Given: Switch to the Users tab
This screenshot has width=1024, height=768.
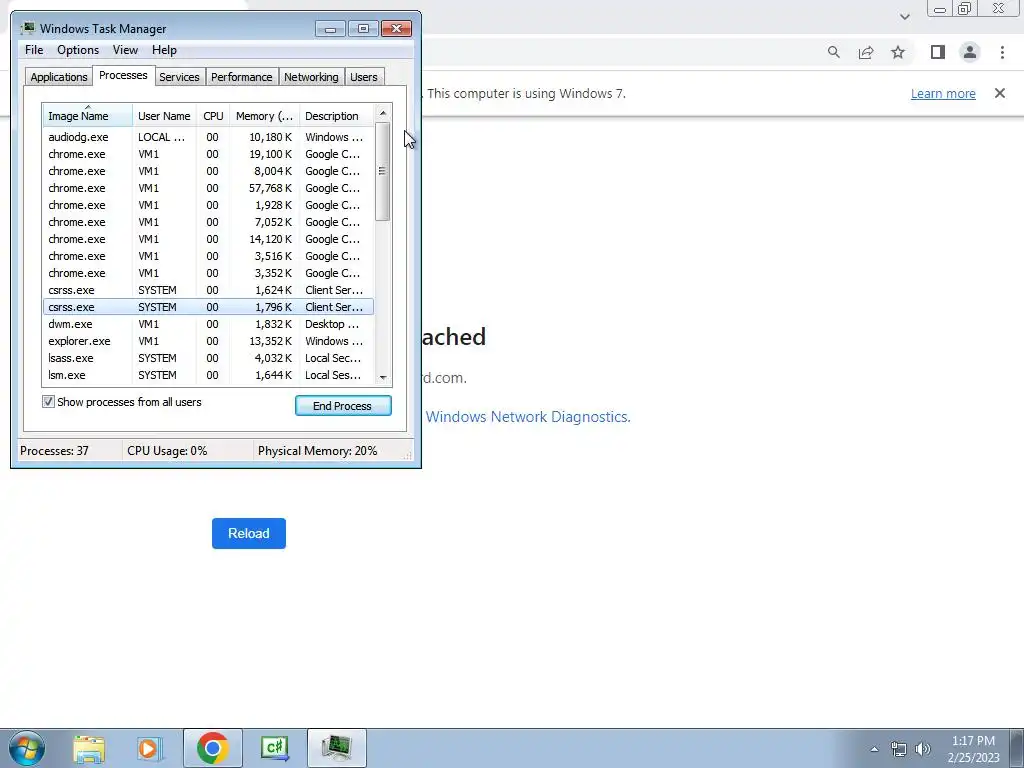Looking at the screenshot, I should pos(363,77).
